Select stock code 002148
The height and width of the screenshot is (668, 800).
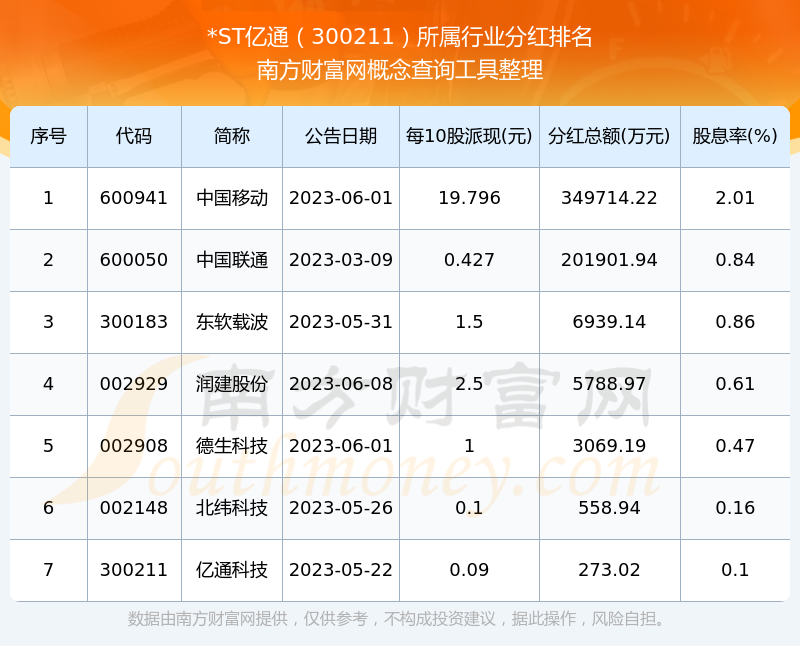coord(134,508)
